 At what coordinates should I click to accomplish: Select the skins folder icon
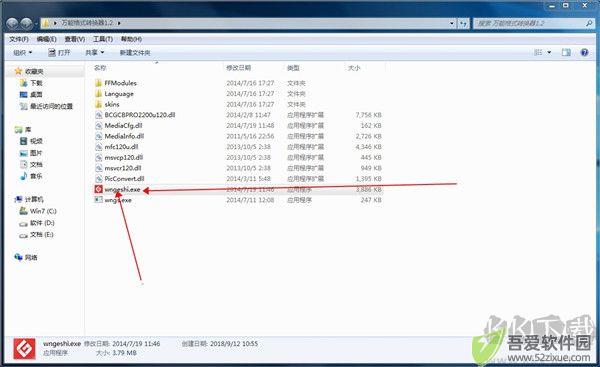coord(98,104)
